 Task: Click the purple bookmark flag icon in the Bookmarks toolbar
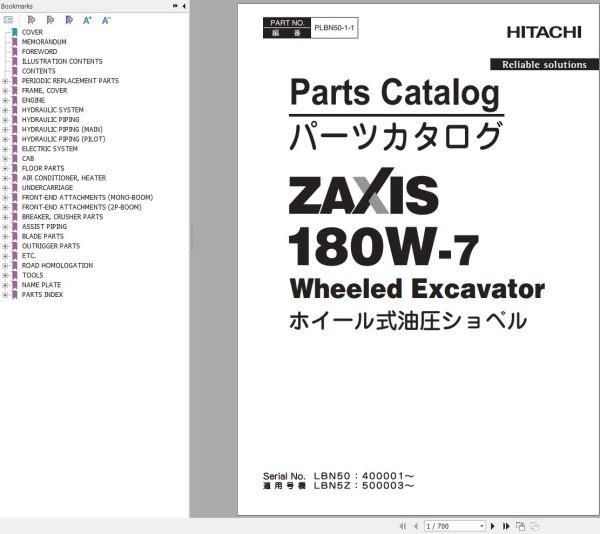pyautogui.click(x=69, y=20)
